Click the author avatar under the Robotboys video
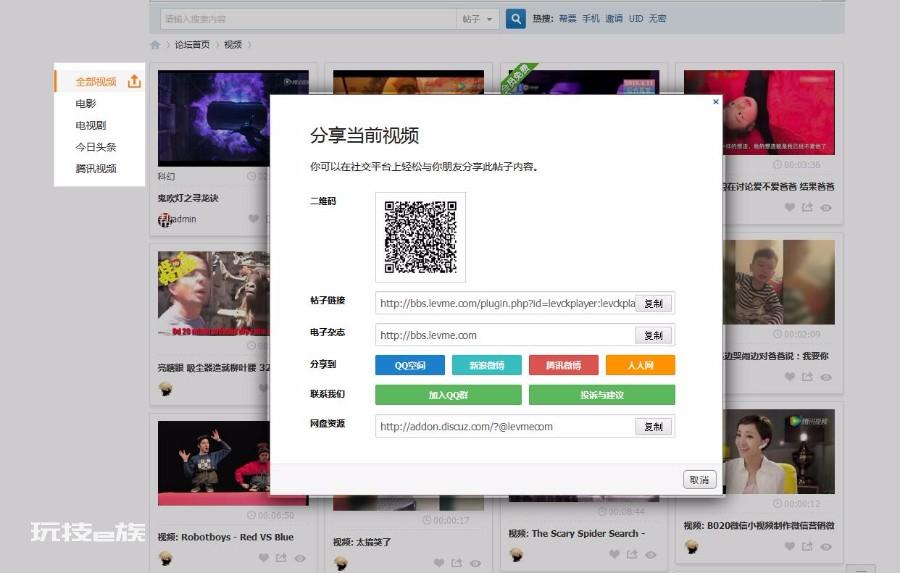This screenshot has width=900, height=573. [165, 557]
